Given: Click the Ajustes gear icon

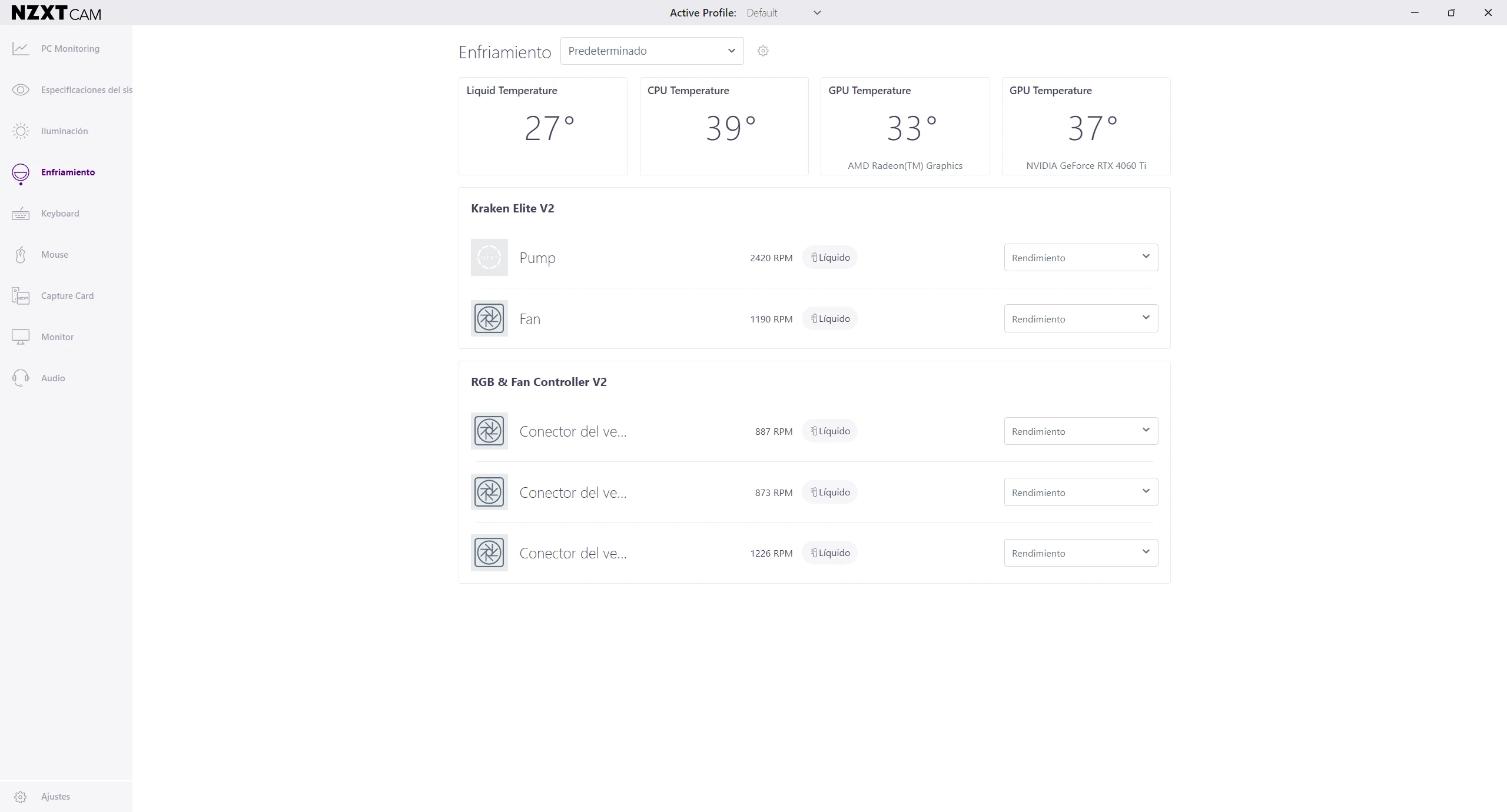Looking at the screenshot, I should (21, 797).
